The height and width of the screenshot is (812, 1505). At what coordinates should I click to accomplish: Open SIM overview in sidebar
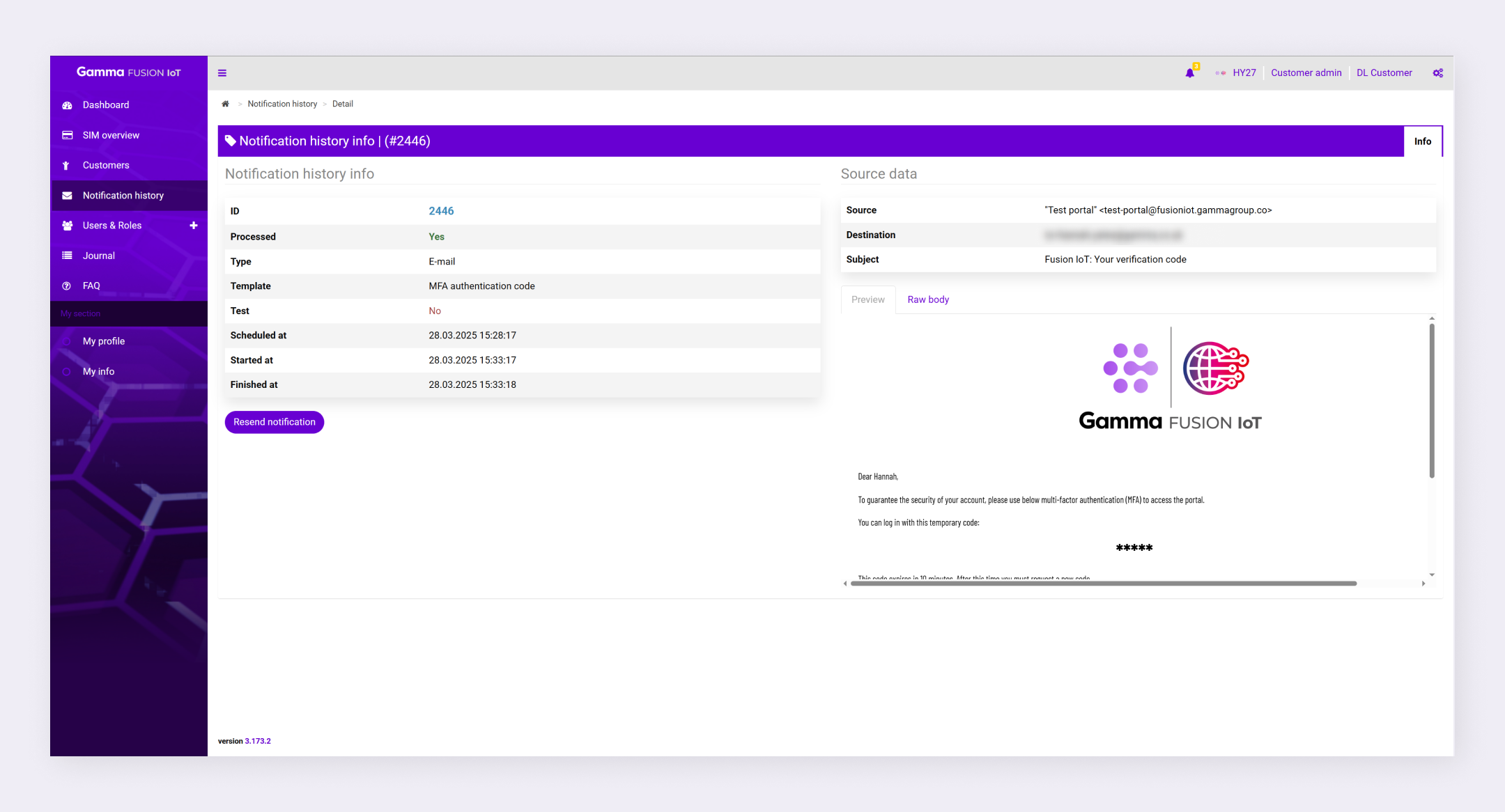tap(110, 135)
